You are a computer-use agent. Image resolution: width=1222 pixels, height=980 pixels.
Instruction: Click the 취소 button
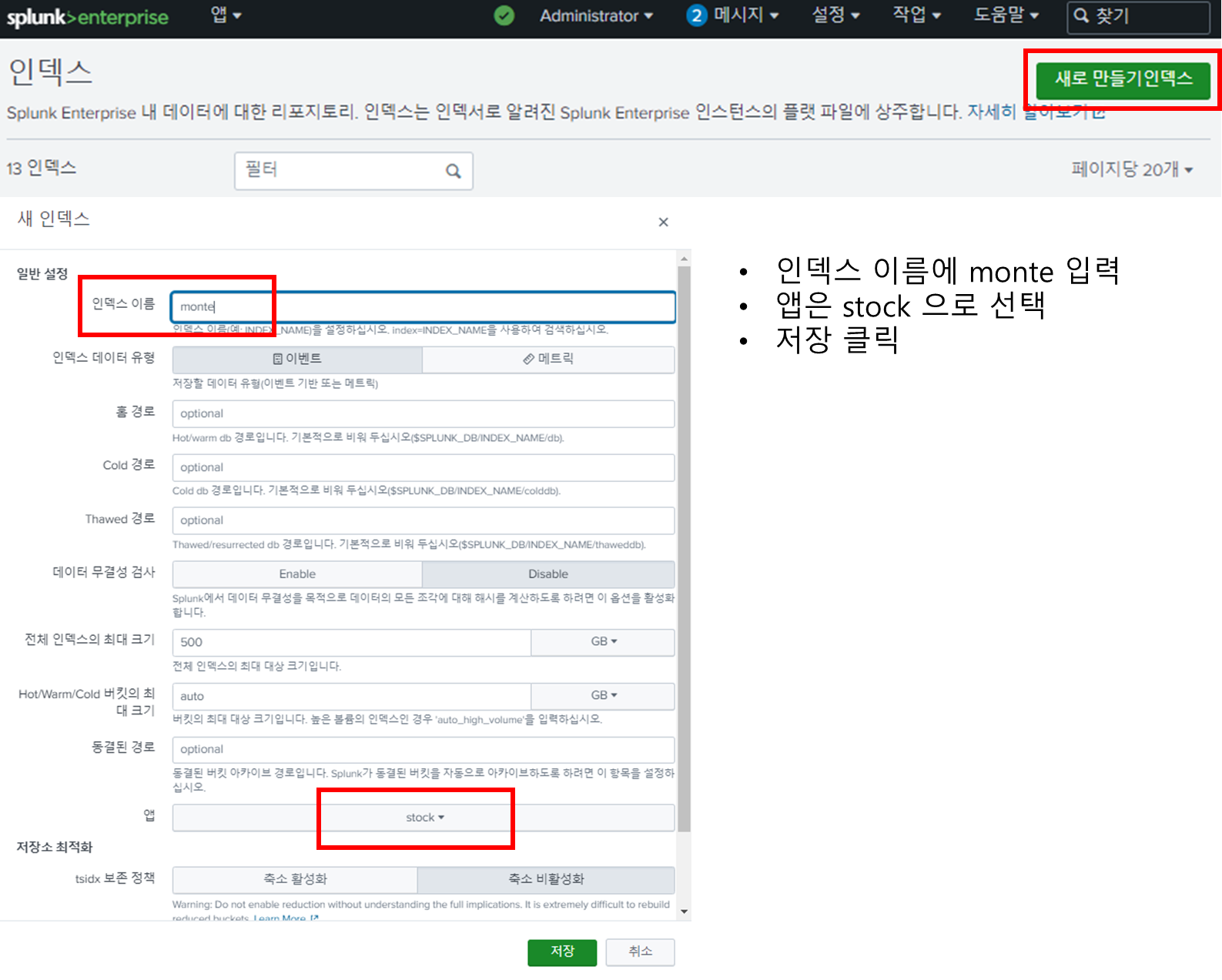pos(640,952)
